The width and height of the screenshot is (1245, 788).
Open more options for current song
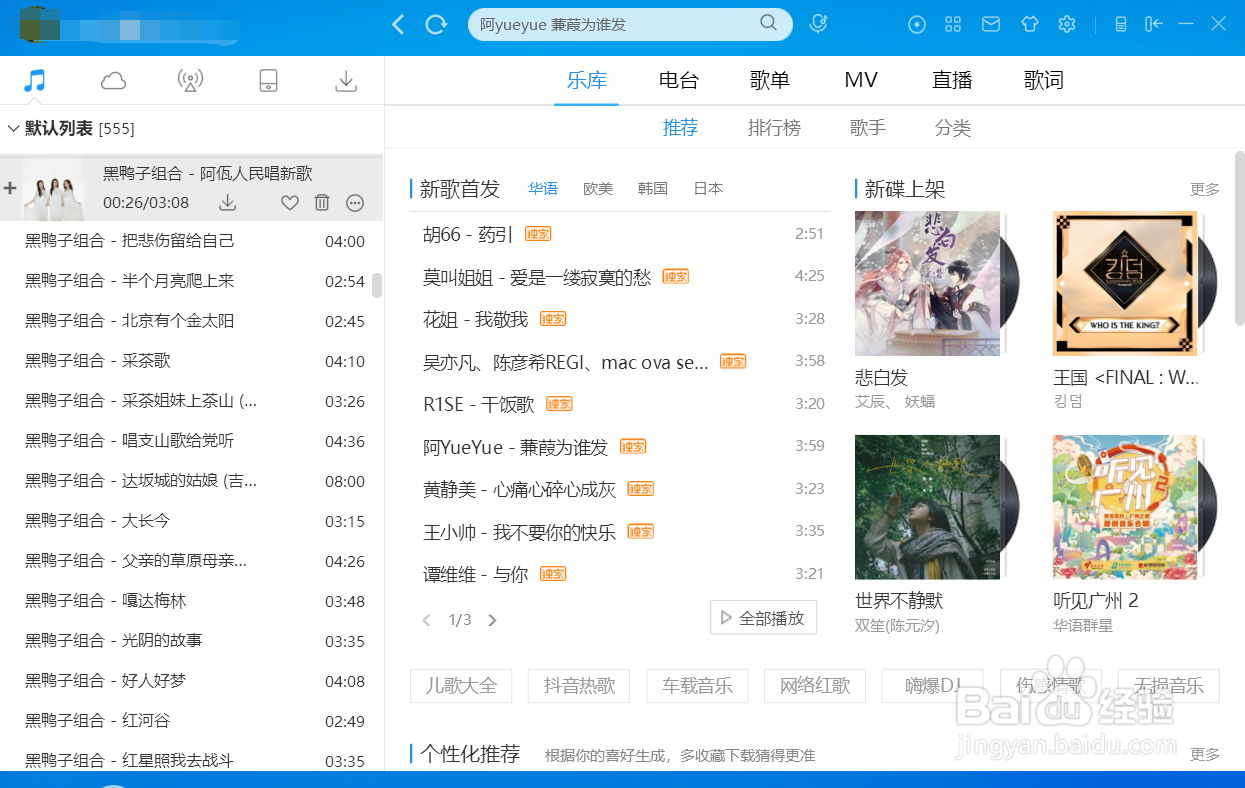pos(355,203)
